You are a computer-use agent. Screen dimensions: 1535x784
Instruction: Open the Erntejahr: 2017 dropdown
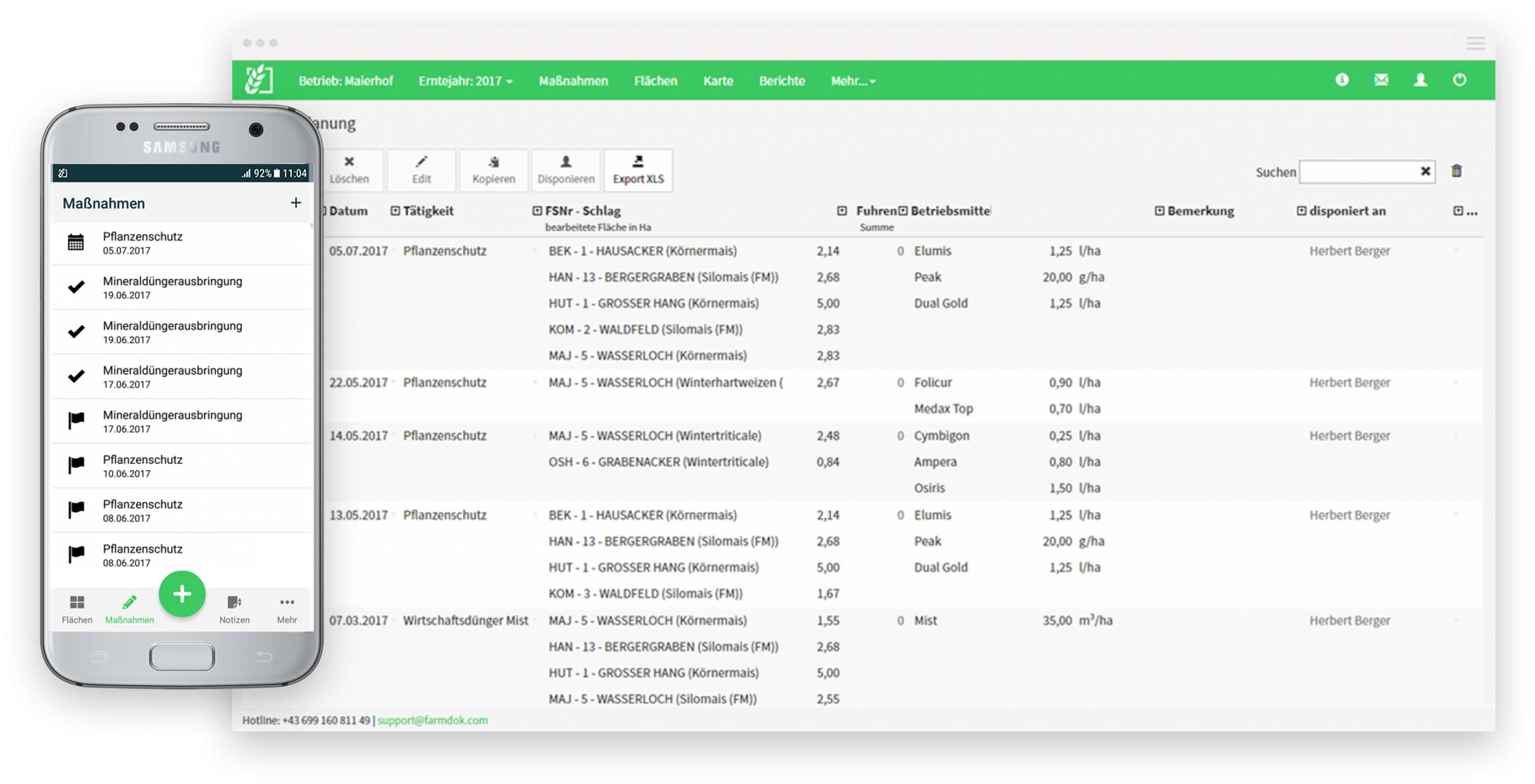[x=465, y=80]
